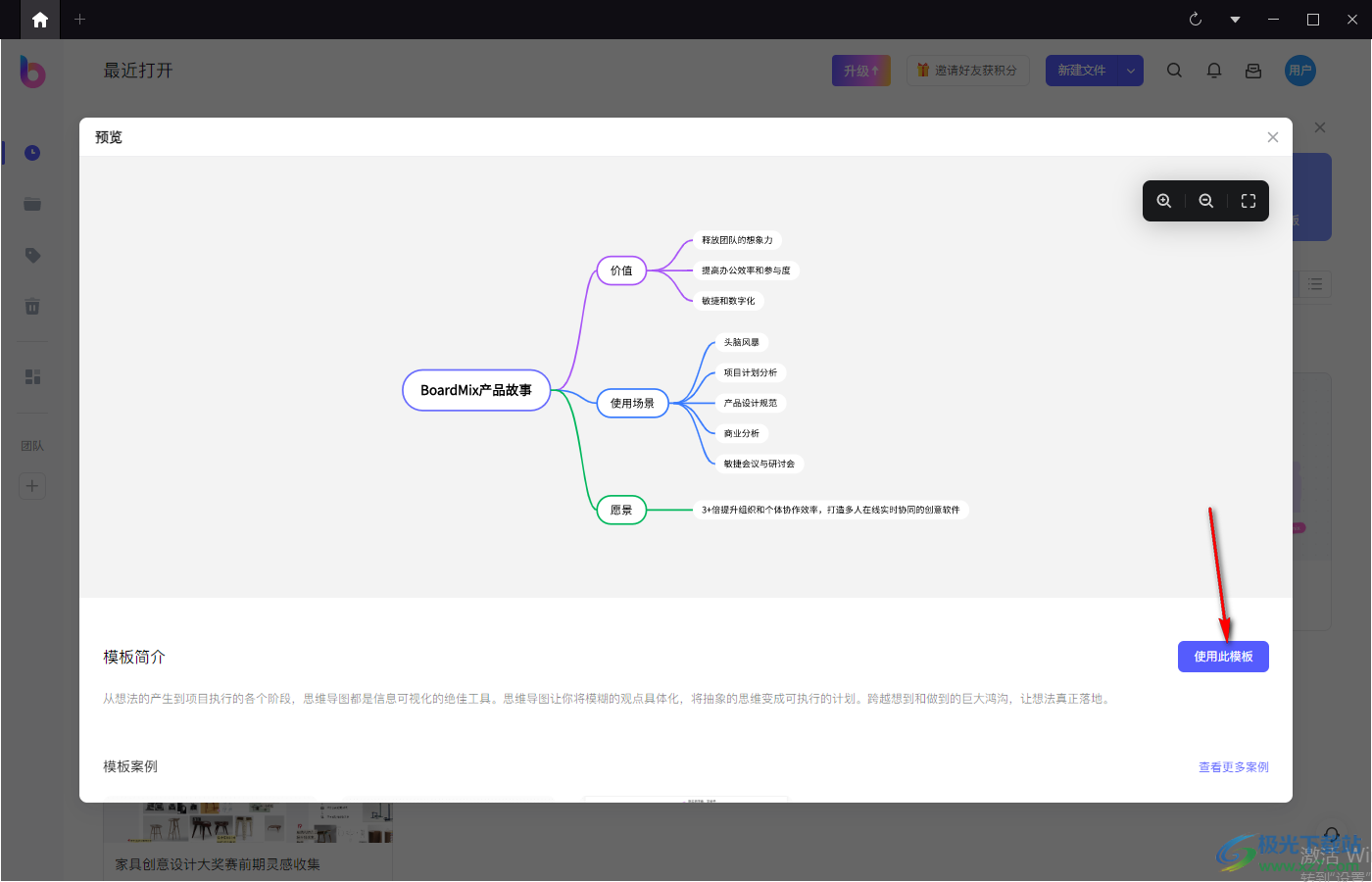
Task: Expand the 新建文件 dropdown arrow
Action: pyautogui.click(x=1131, y=71)
